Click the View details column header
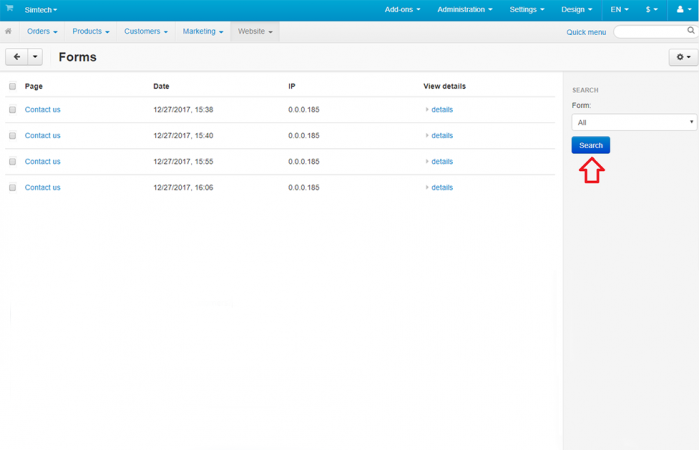Image resolution: width=700 pixels, height=450 pixels. tap(444, 86)
